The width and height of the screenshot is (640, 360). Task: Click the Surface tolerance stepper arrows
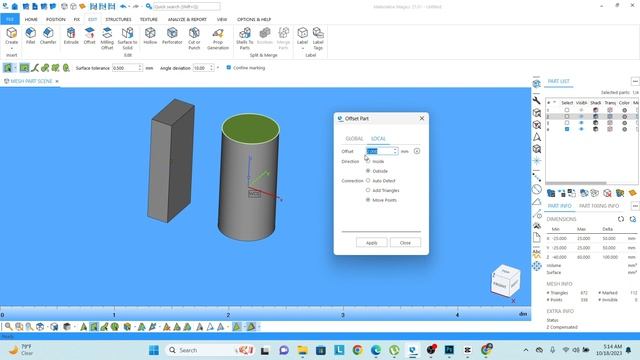(140, 68)
